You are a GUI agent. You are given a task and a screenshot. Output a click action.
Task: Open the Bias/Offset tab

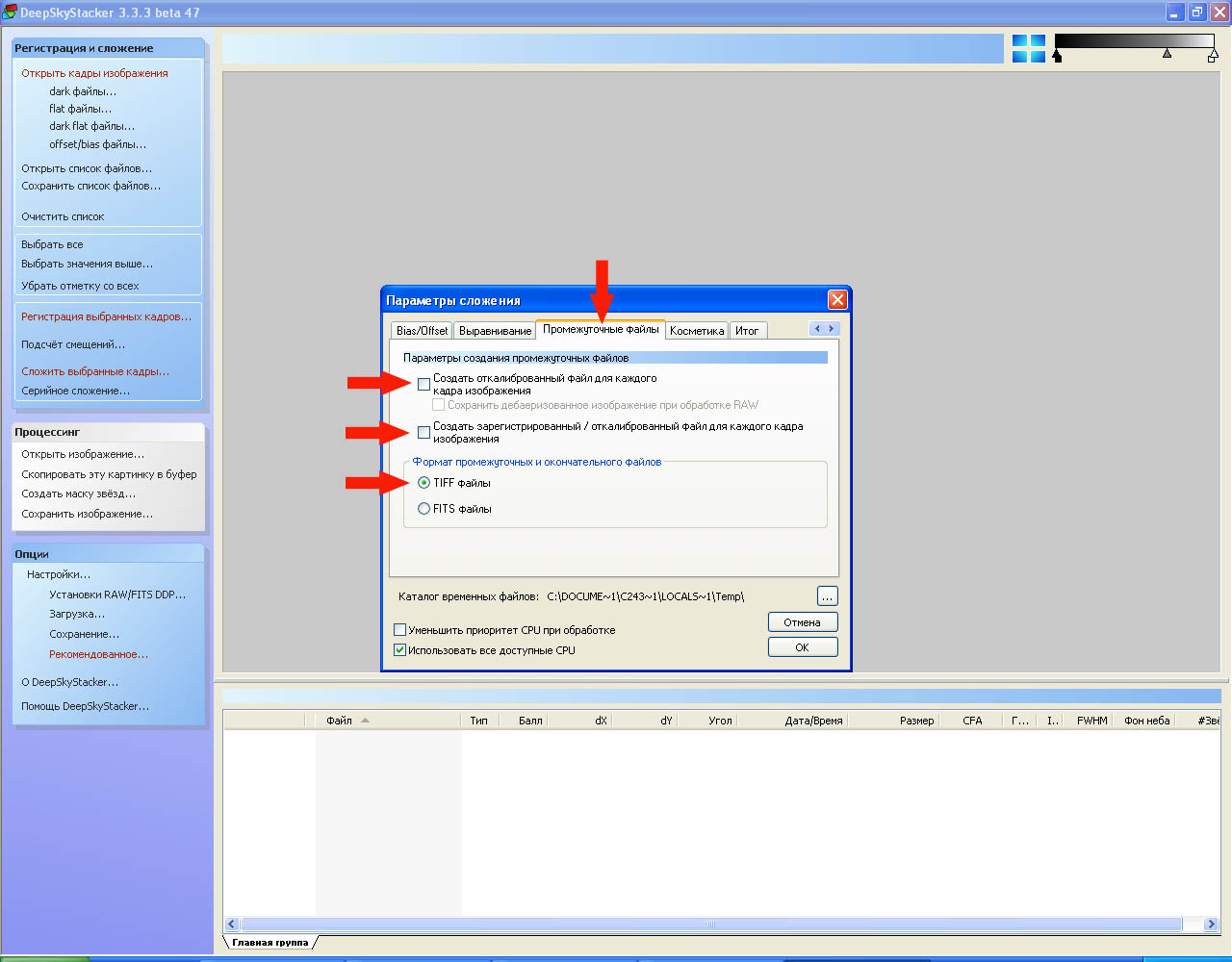(x=422, y=331)
